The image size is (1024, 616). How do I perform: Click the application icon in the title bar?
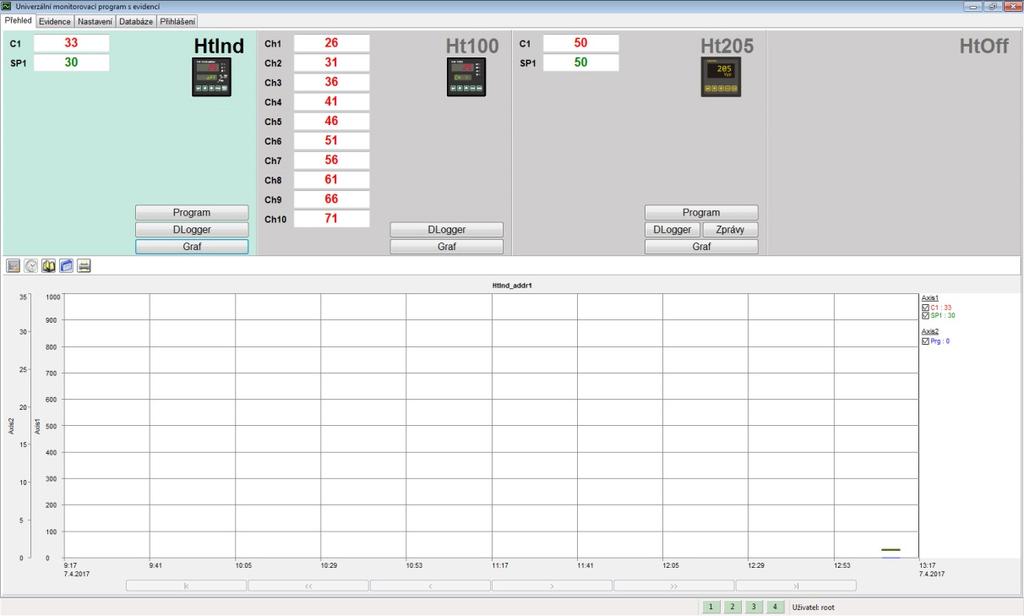coord(7,6)
